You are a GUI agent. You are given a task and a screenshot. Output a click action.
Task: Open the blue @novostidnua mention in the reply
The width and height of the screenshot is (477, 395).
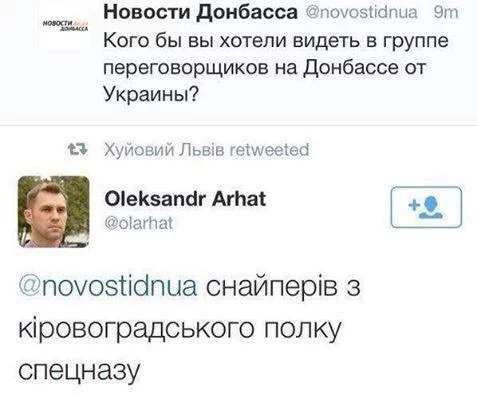coord(108,287)
